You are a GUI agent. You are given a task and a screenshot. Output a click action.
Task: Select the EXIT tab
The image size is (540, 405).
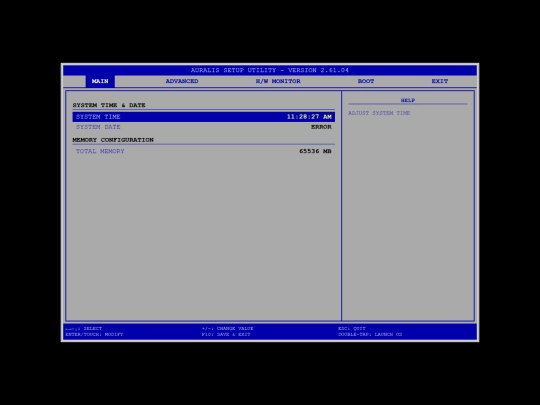440,81
